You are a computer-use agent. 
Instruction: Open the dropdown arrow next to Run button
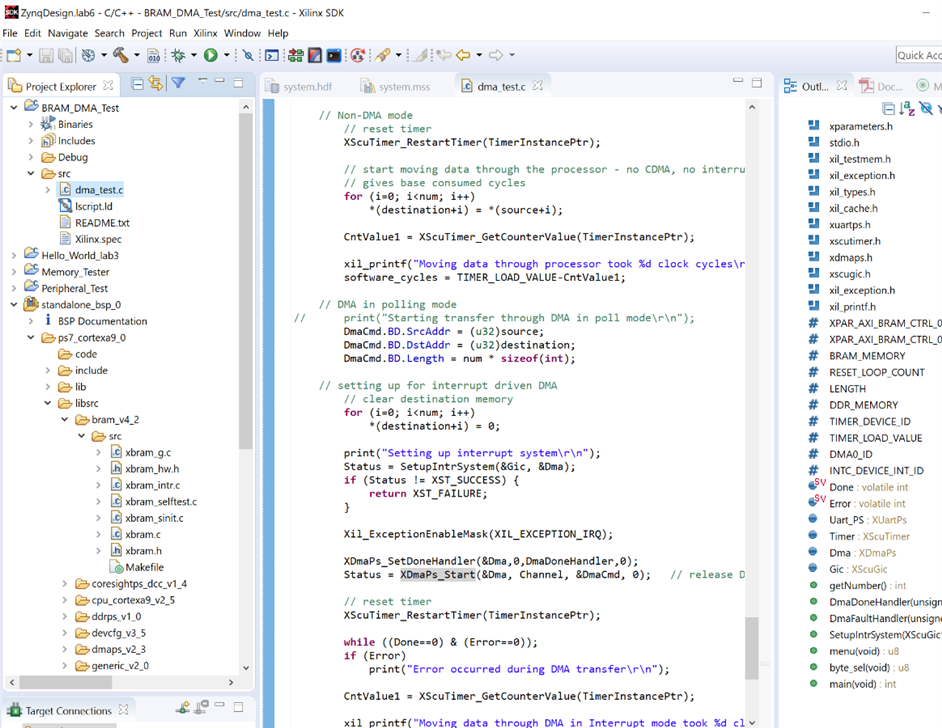click(227, 56)
